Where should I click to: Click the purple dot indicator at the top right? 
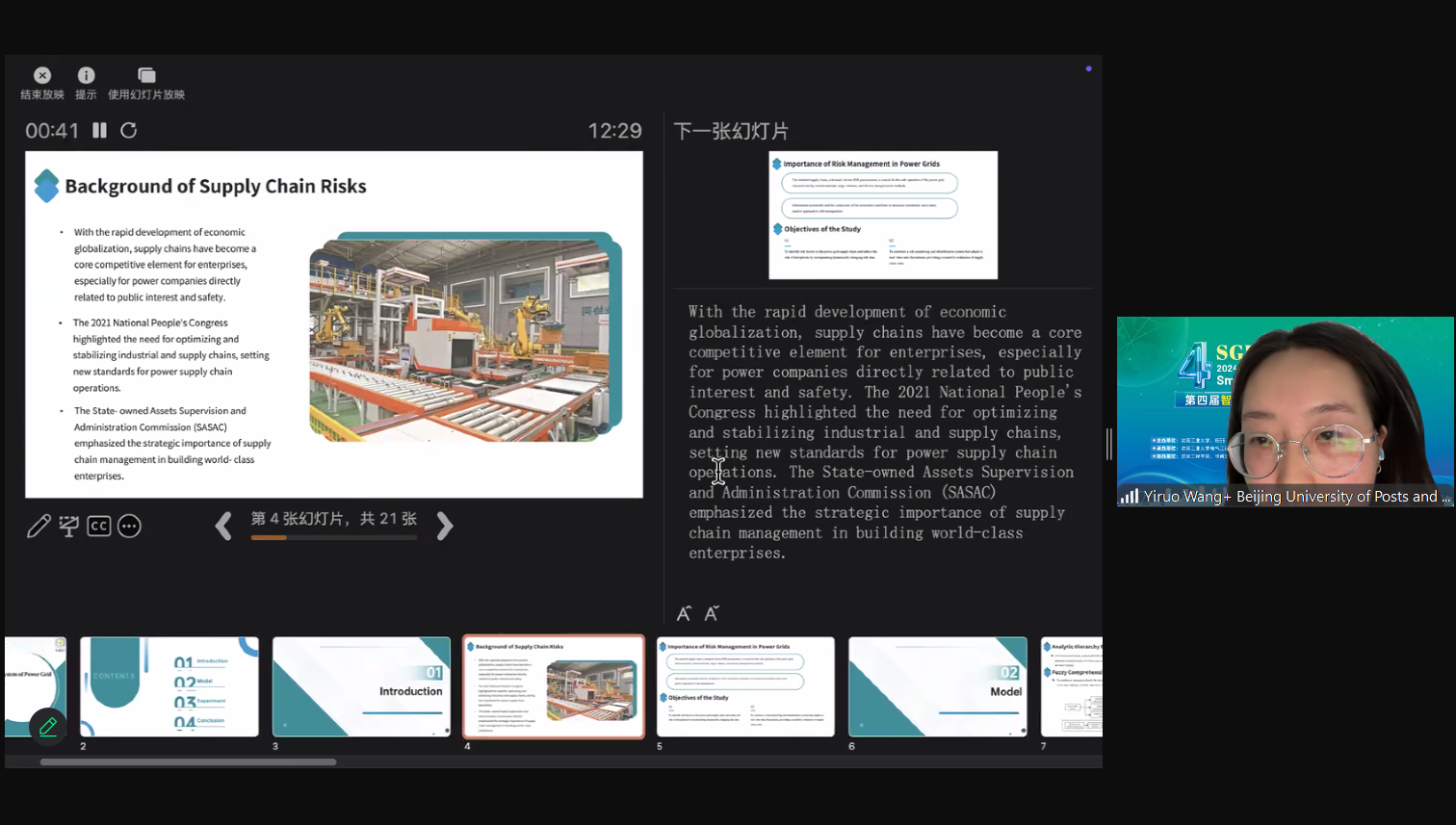[x=1089, y=68]
